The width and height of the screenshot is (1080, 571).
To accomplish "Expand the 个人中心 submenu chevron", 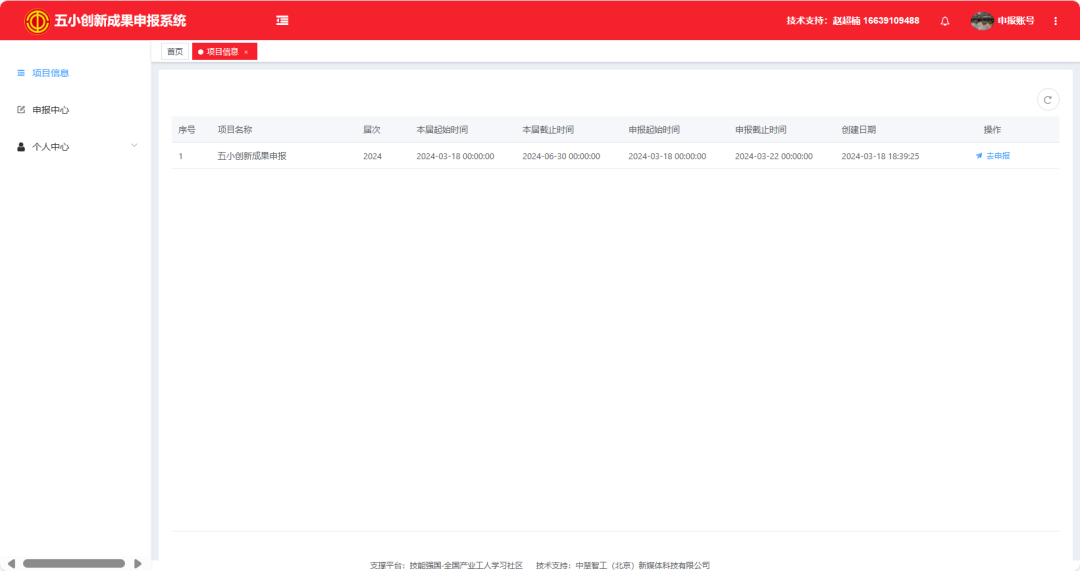I will (x=134, y=145).
